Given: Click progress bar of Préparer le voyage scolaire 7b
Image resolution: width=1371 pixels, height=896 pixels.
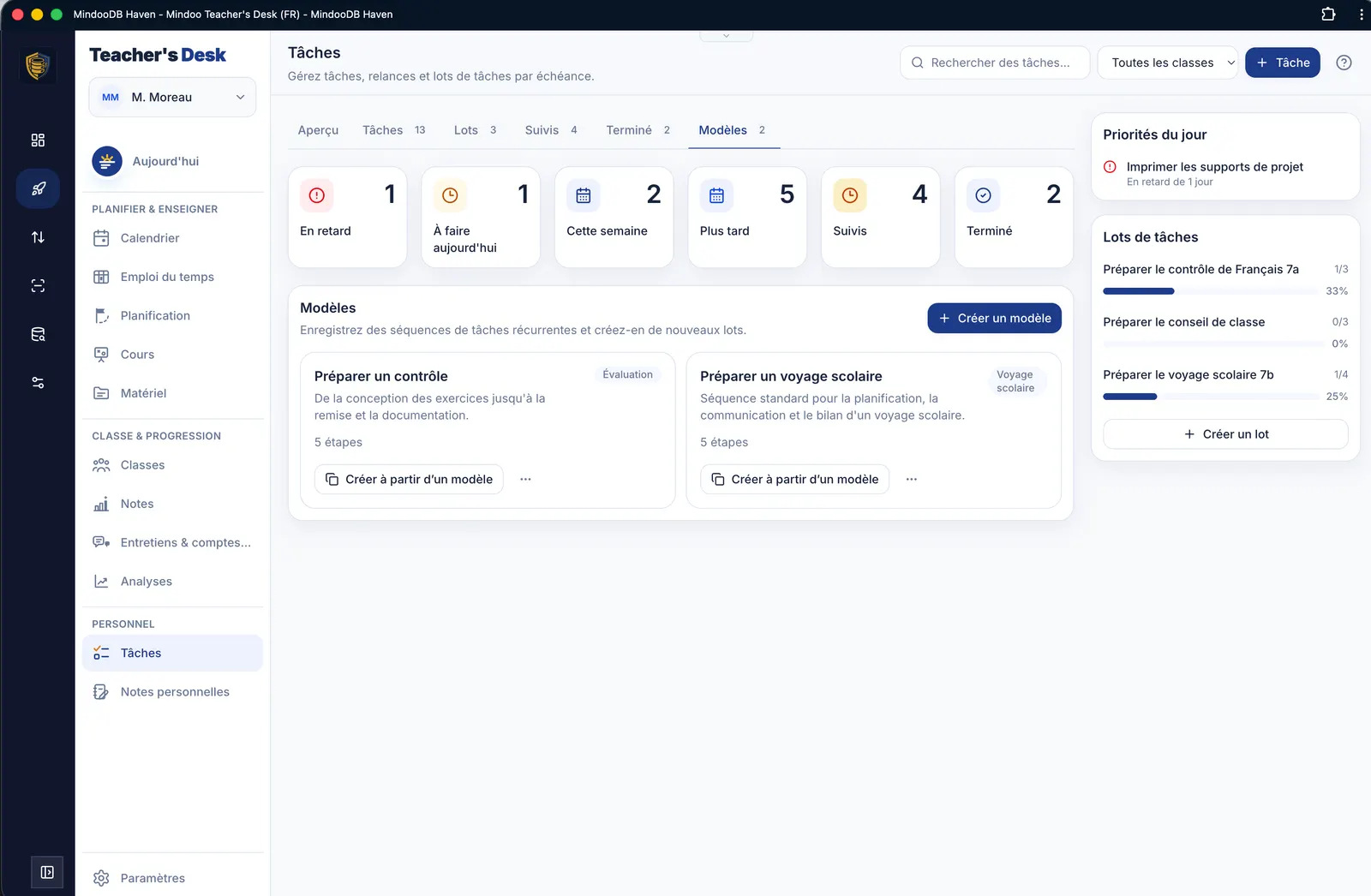Looking at the screenshot, I should (x=1211, y=397).
